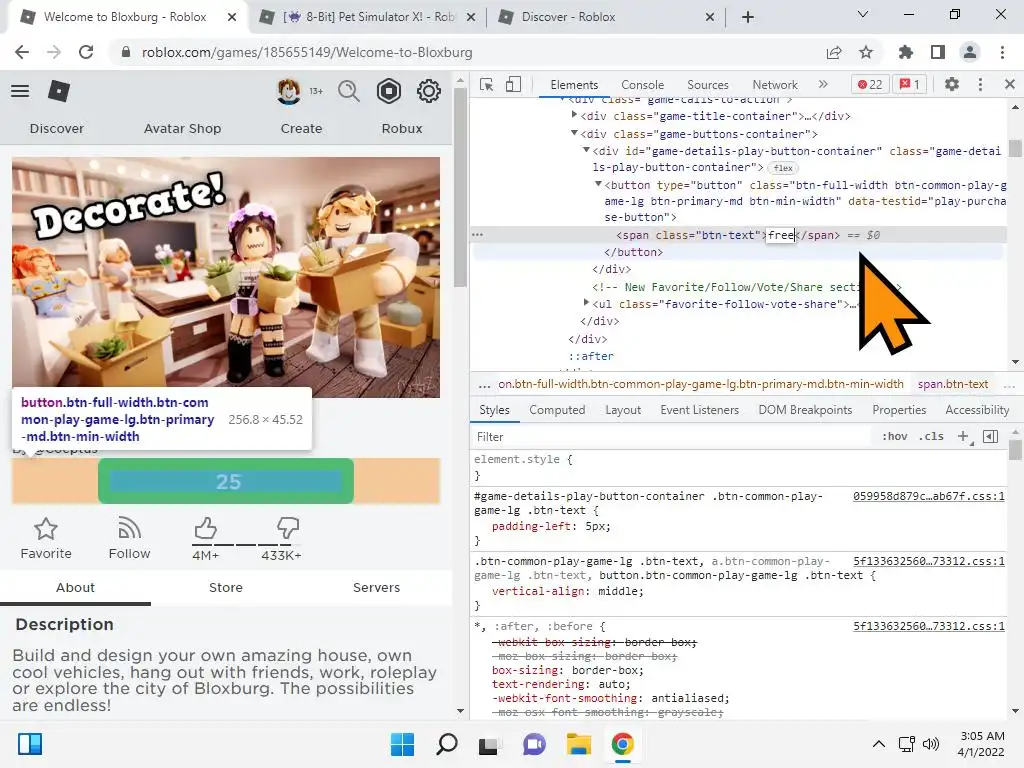Activate DevTools inspect element picker
The width and height of the screenshot is (1024, 768).
coord(487,84)
